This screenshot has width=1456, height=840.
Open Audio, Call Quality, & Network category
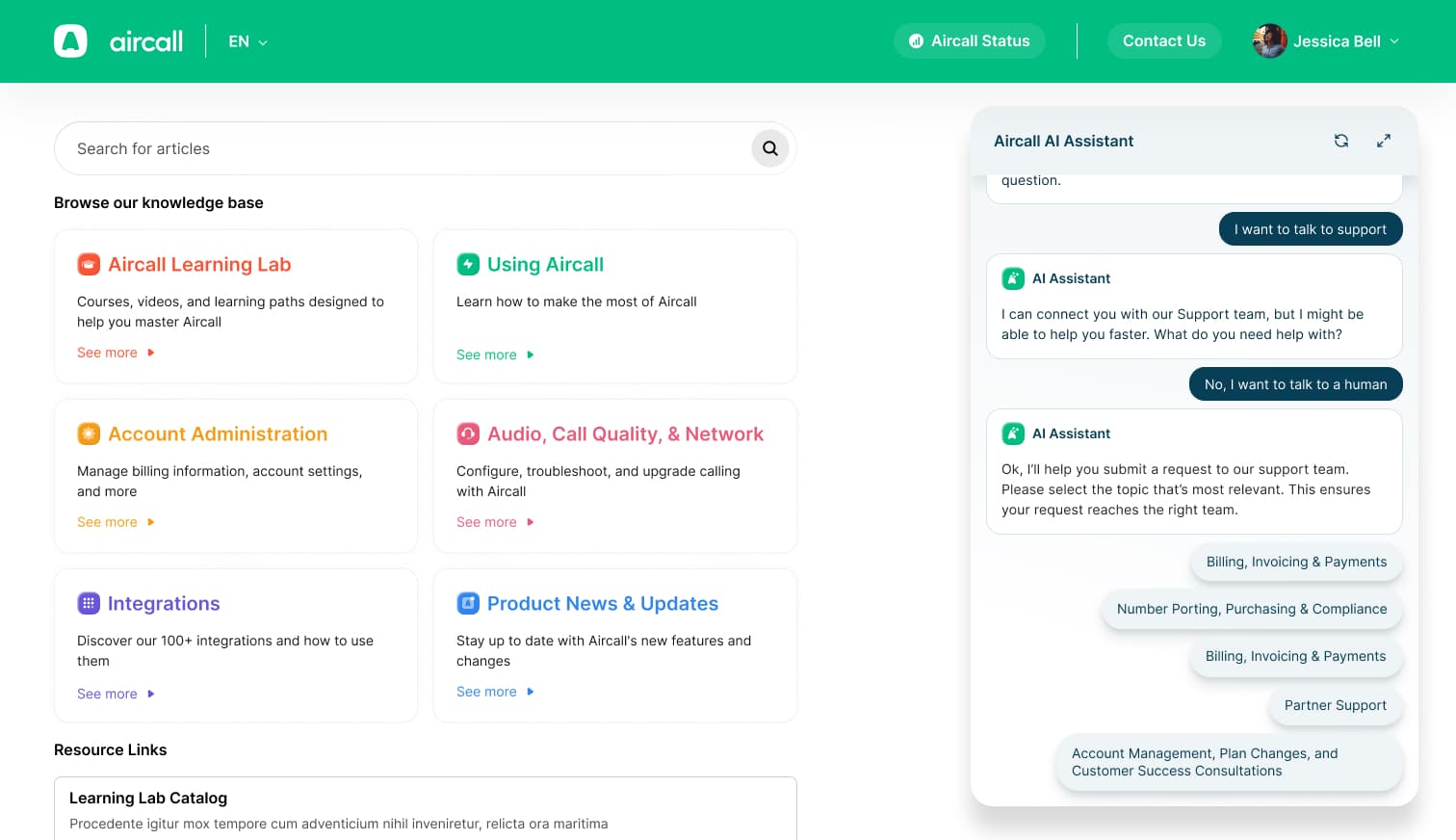point(625,433)
